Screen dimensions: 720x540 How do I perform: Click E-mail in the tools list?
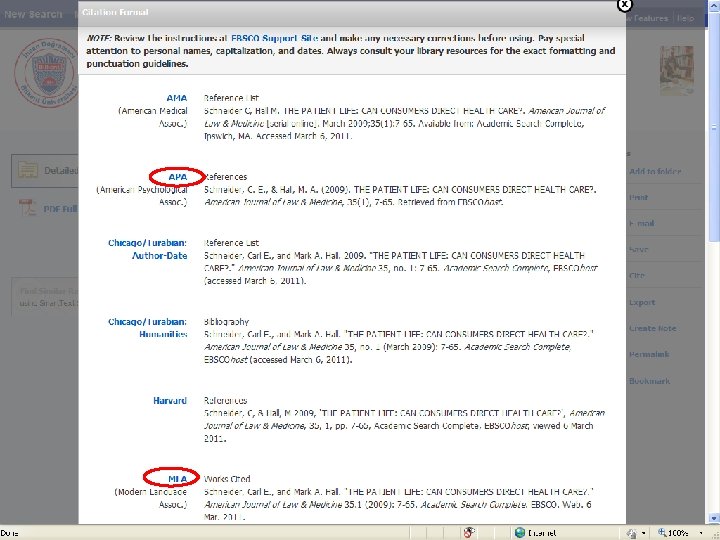(641, 224)
